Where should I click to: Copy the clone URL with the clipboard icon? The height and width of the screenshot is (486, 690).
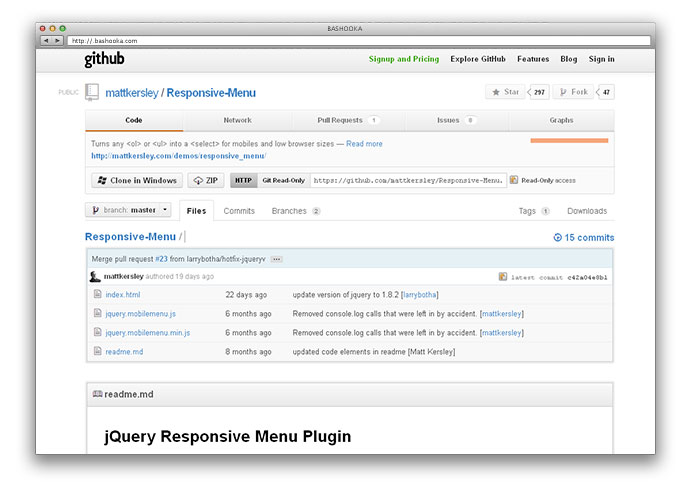(514, 180)
